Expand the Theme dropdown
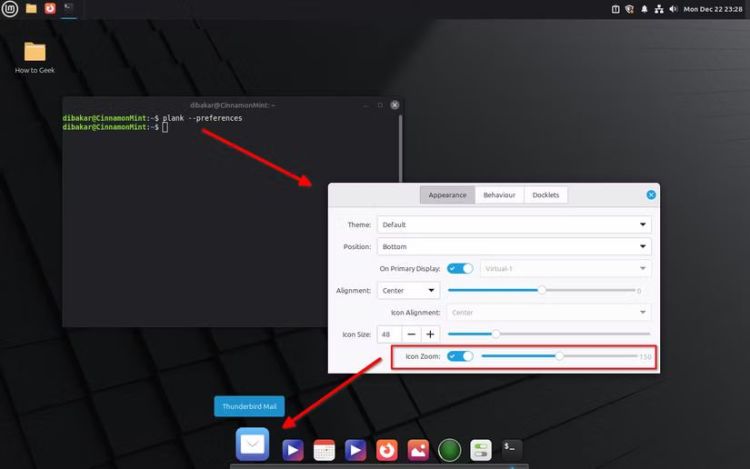 click(514, 225)
